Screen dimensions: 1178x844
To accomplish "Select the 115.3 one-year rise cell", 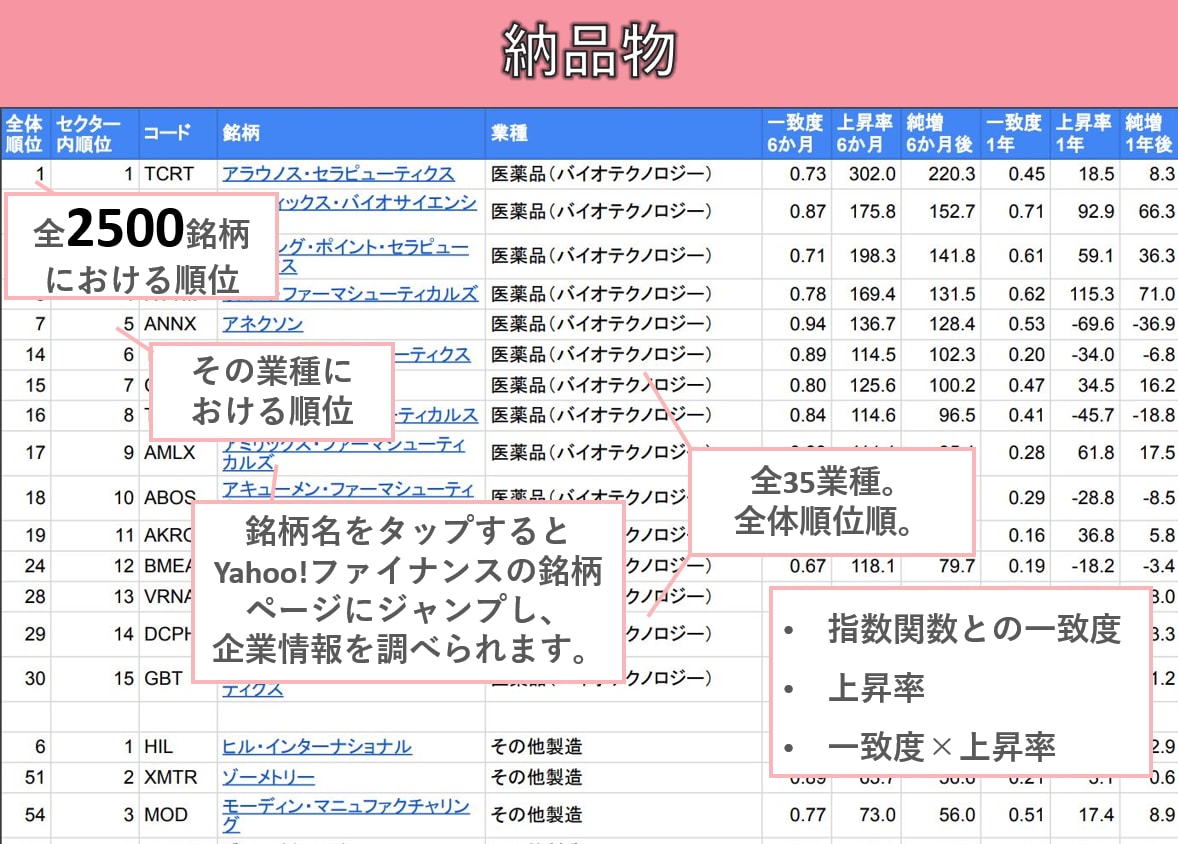I will (1084, 294).
